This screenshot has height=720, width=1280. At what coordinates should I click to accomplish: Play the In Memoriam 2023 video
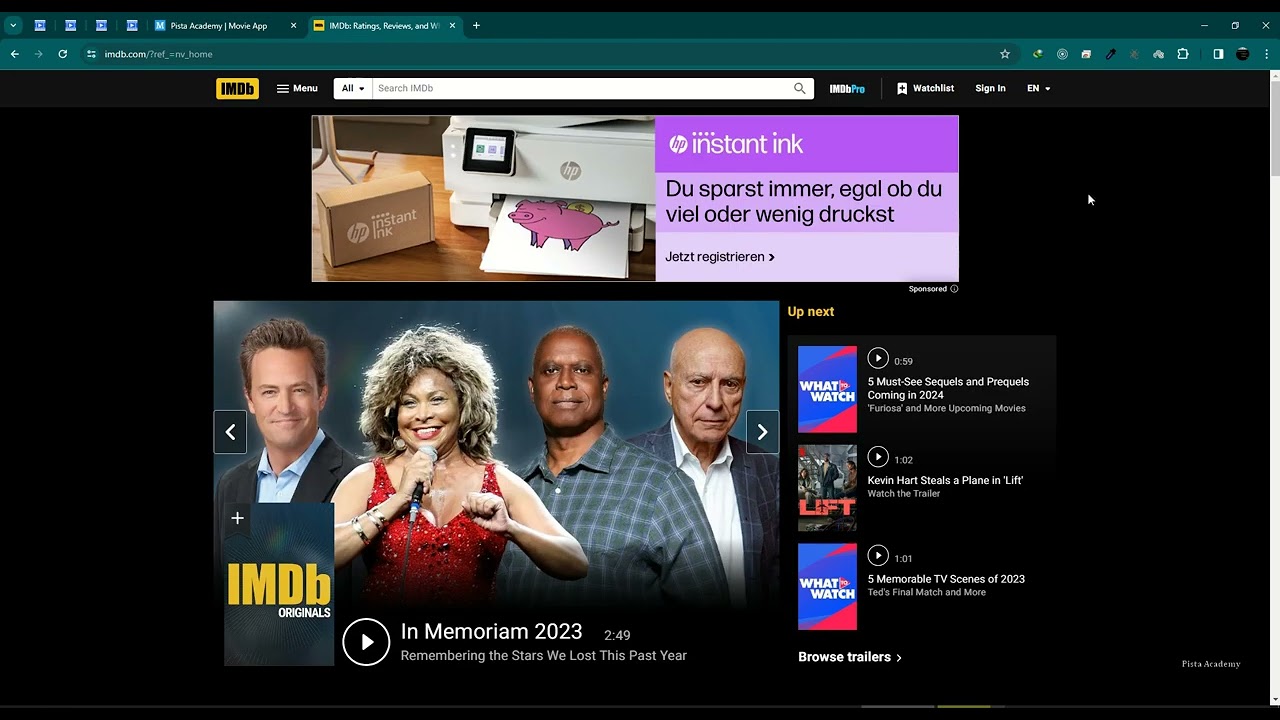[366, 642]
